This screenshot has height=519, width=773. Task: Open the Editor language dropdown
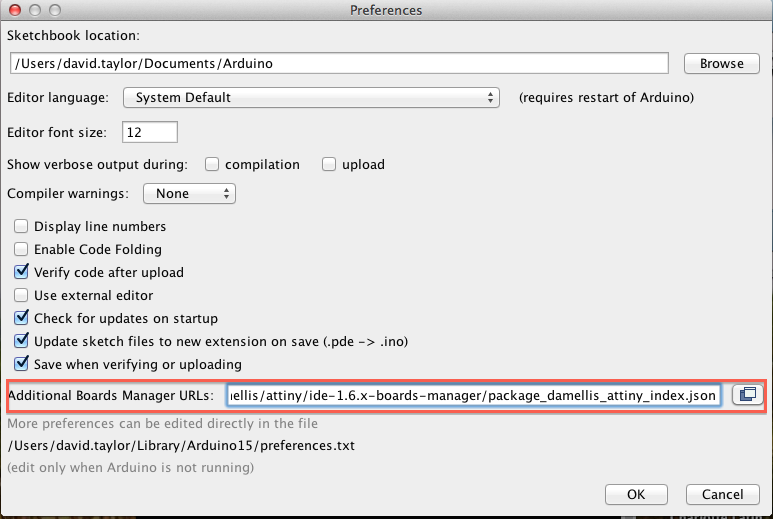[311, 98]
